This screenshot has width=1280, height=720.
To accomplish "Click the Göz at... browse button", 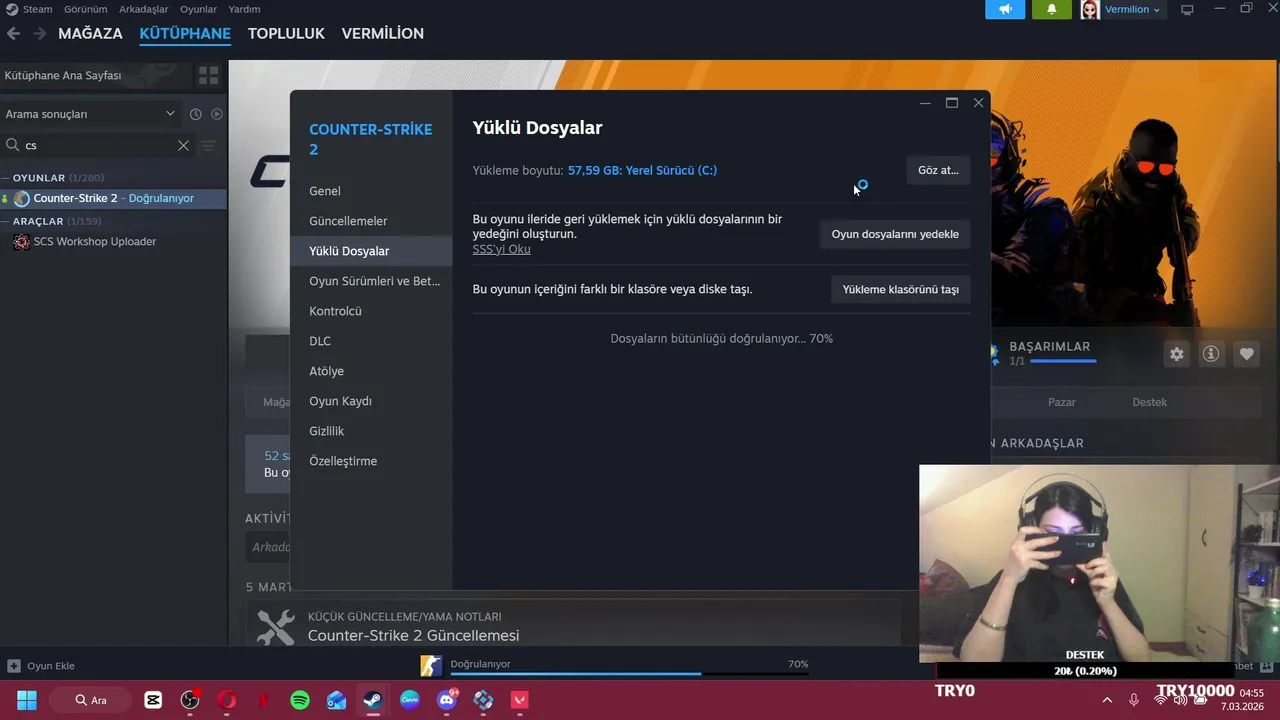I will tap(938, 170).
